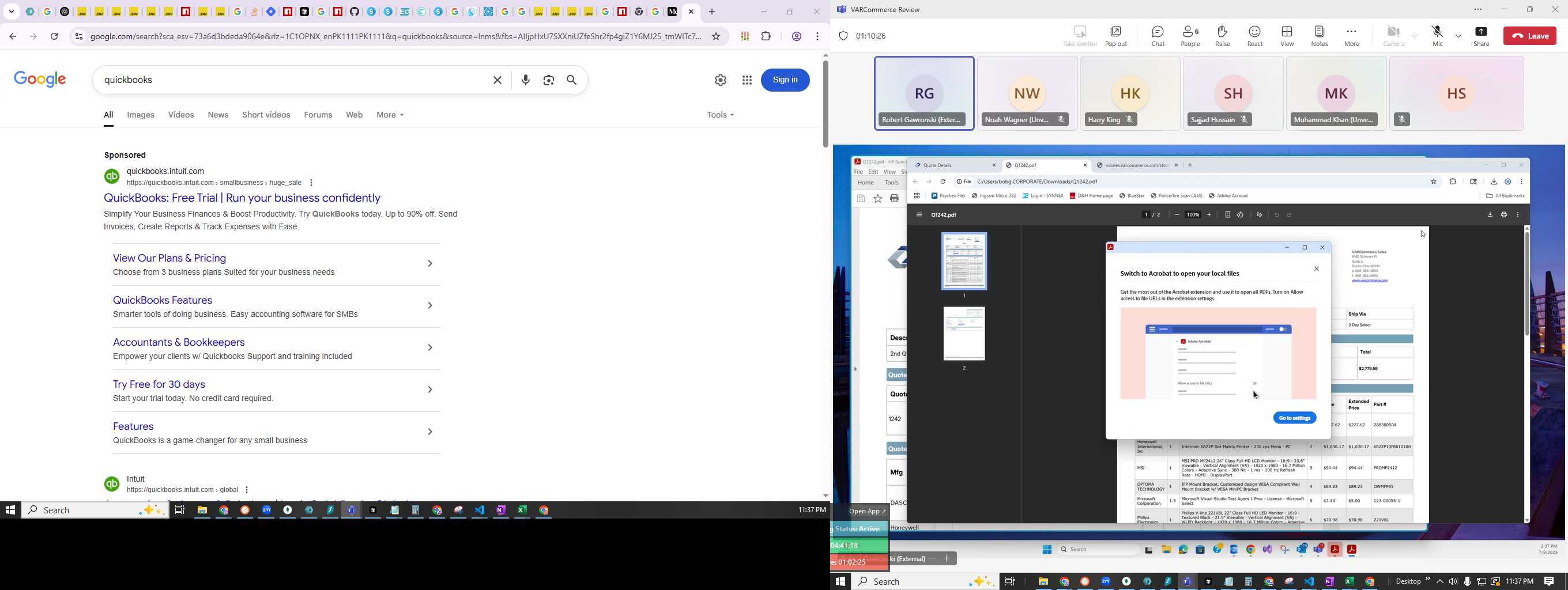
Task: Switch to Forums search tab
Action: click(x=318, y=115)
